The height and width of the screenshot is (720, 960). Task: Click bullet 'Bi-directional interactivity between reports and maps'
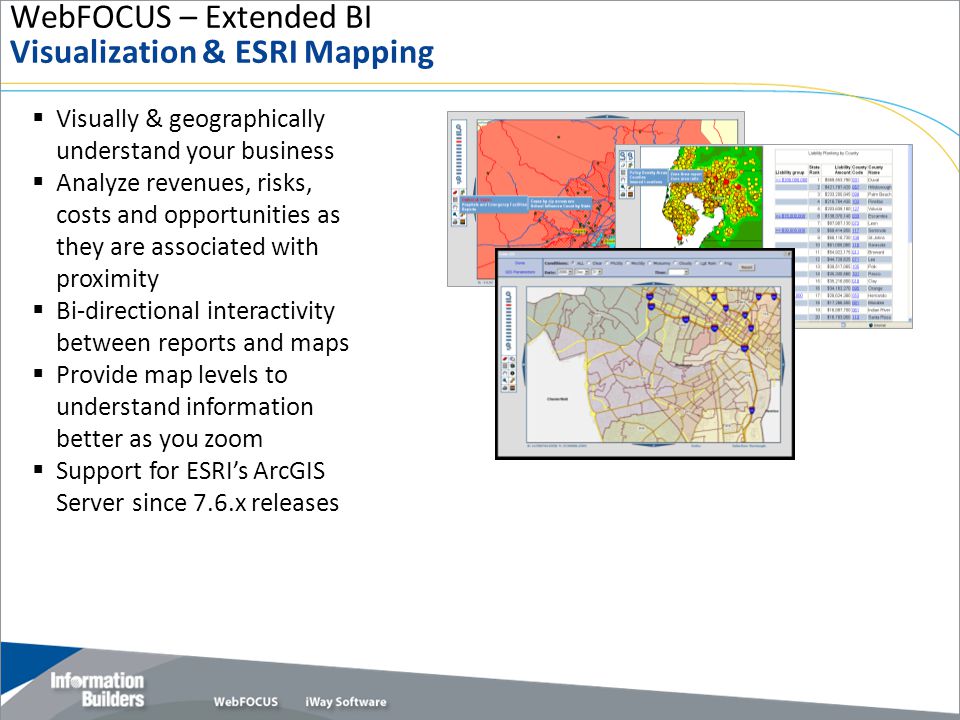click(x=202, y=326)
